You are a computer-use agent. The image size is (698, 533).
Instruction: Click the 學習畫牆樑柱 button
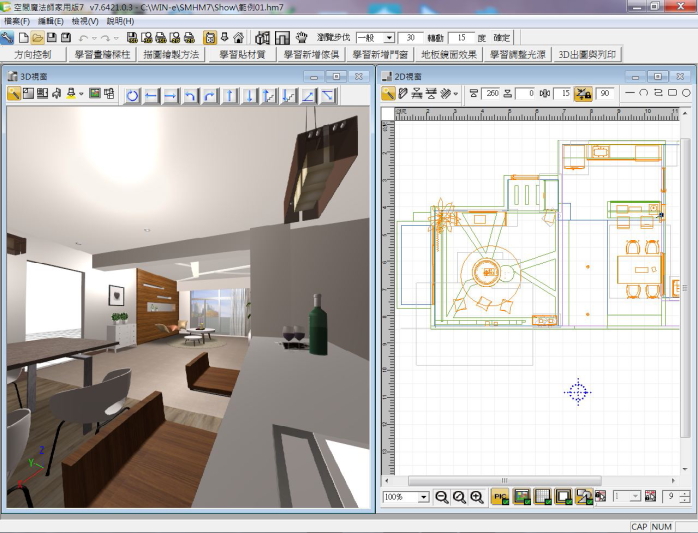pyautogui.click(x=102, y=54)
